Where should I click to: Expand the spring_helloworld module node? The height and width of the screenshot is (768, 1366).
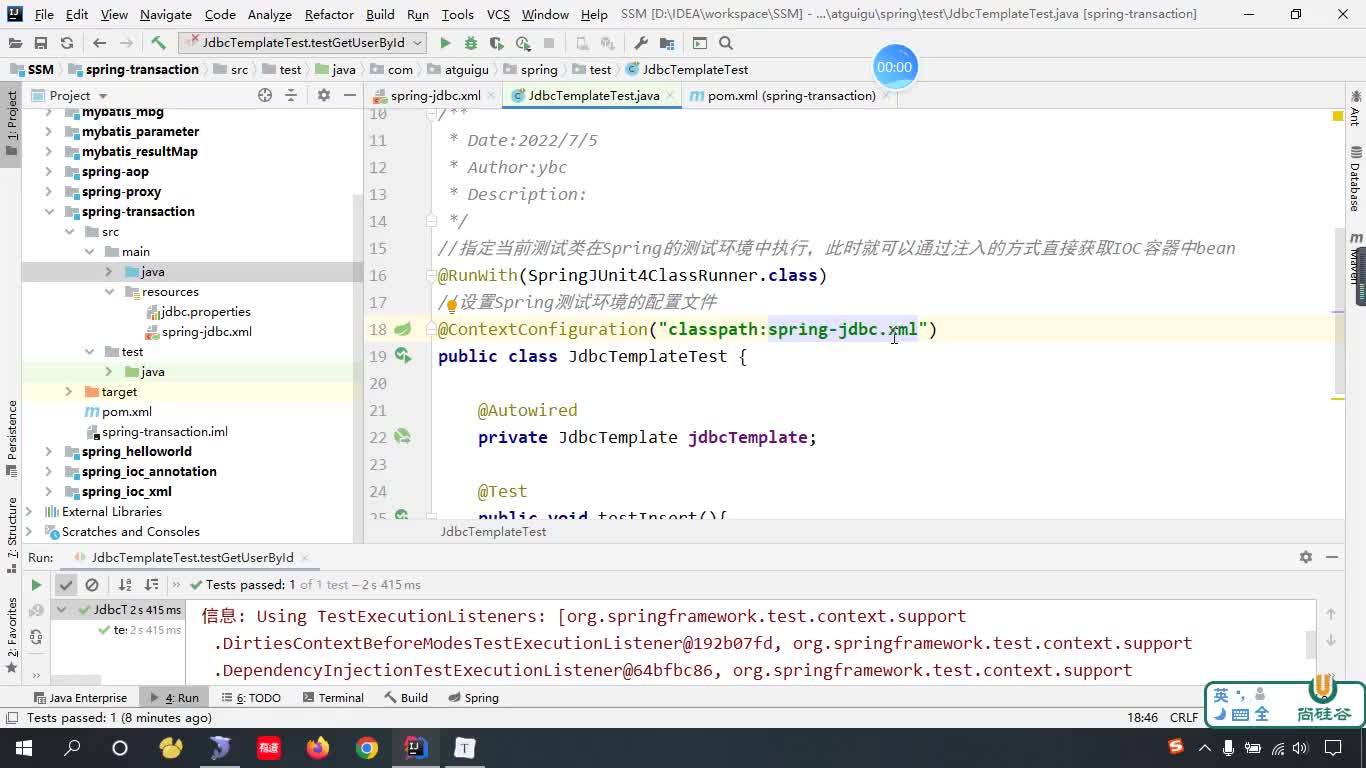click(x=49, y=452)
